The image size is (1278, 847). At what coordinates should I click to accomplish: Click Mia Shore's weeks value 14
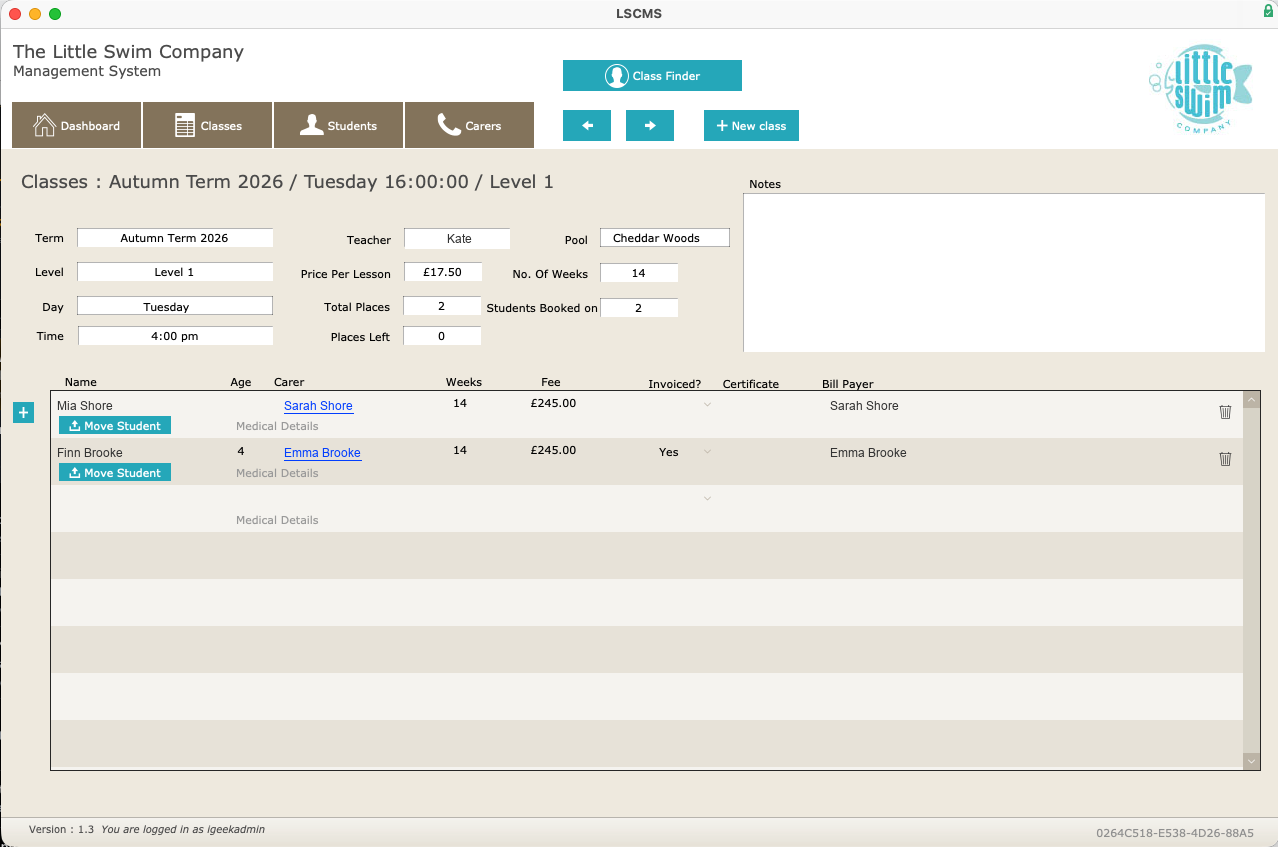pyautogui.click(x=460, y=403)
